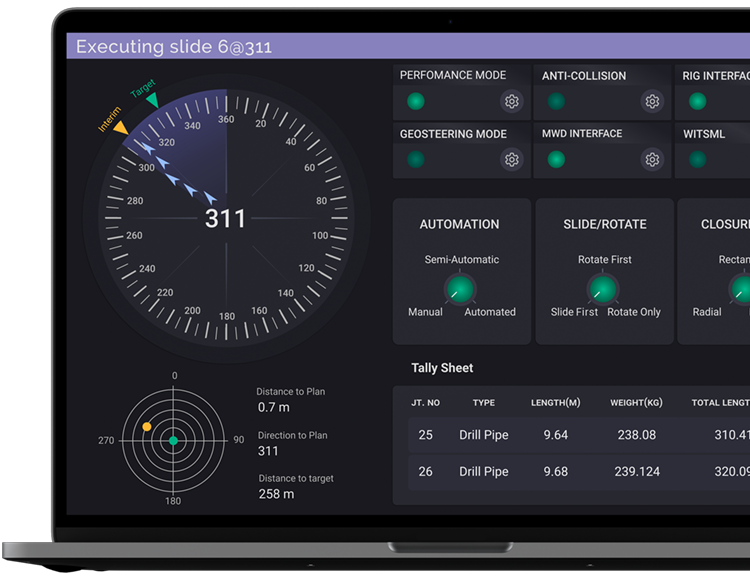Click WEIGHT(KG) column header
This screenshot has width=750, height=586.
tap(636, 403)
